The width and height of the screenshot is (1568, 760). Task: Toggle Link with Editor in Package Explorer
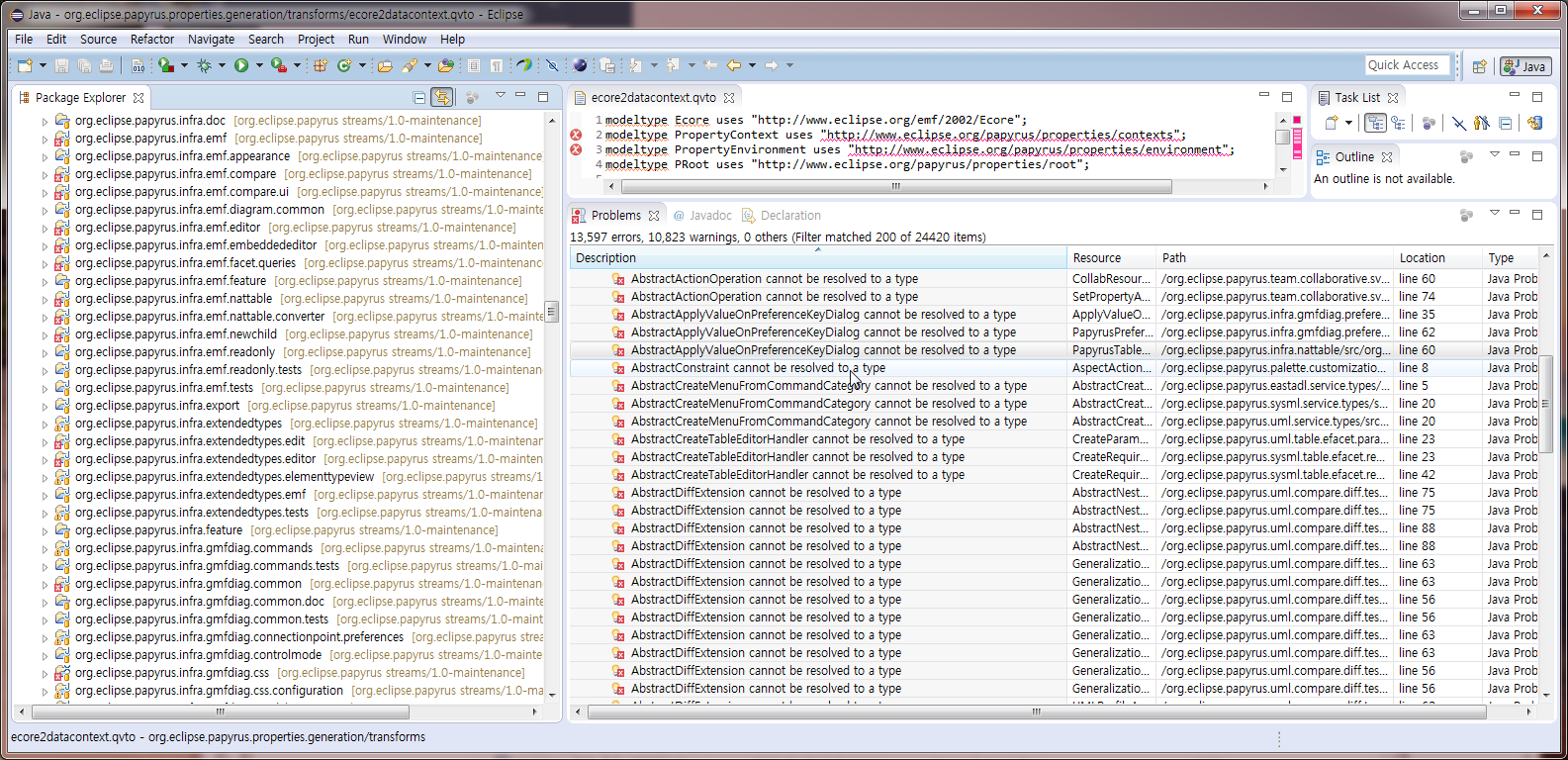(442, 97)
